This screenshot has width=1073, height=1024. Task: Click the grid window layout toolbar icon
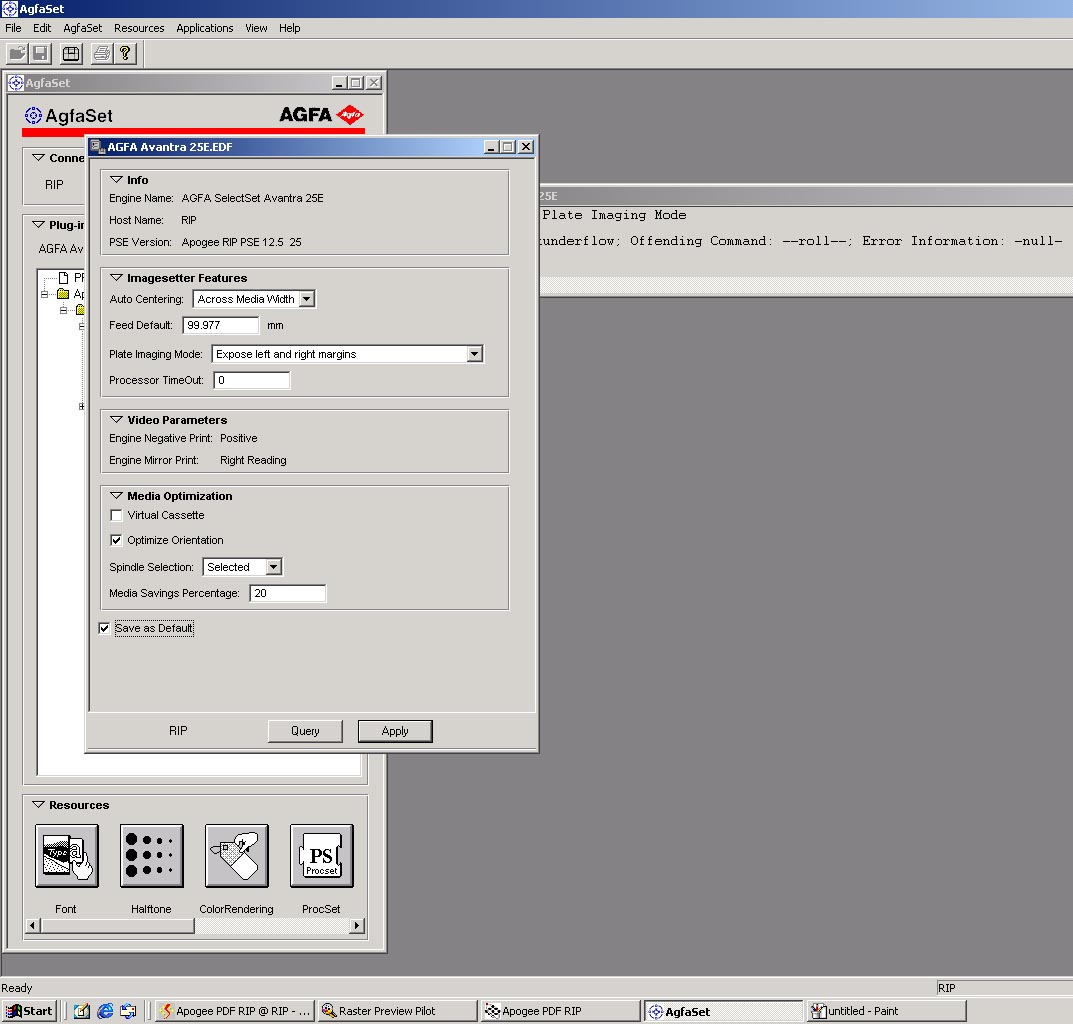point(71,53)
